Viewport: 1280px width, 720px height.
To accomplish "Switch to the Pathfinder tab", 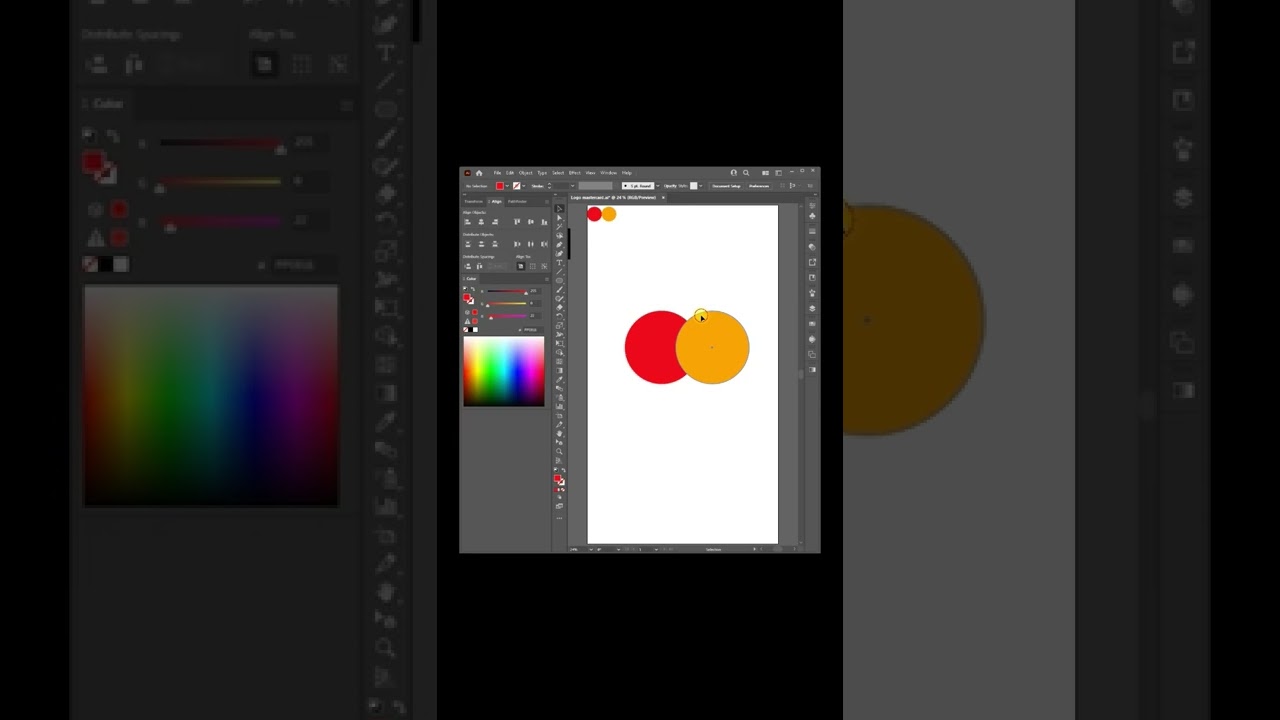I will coord(517,201).
